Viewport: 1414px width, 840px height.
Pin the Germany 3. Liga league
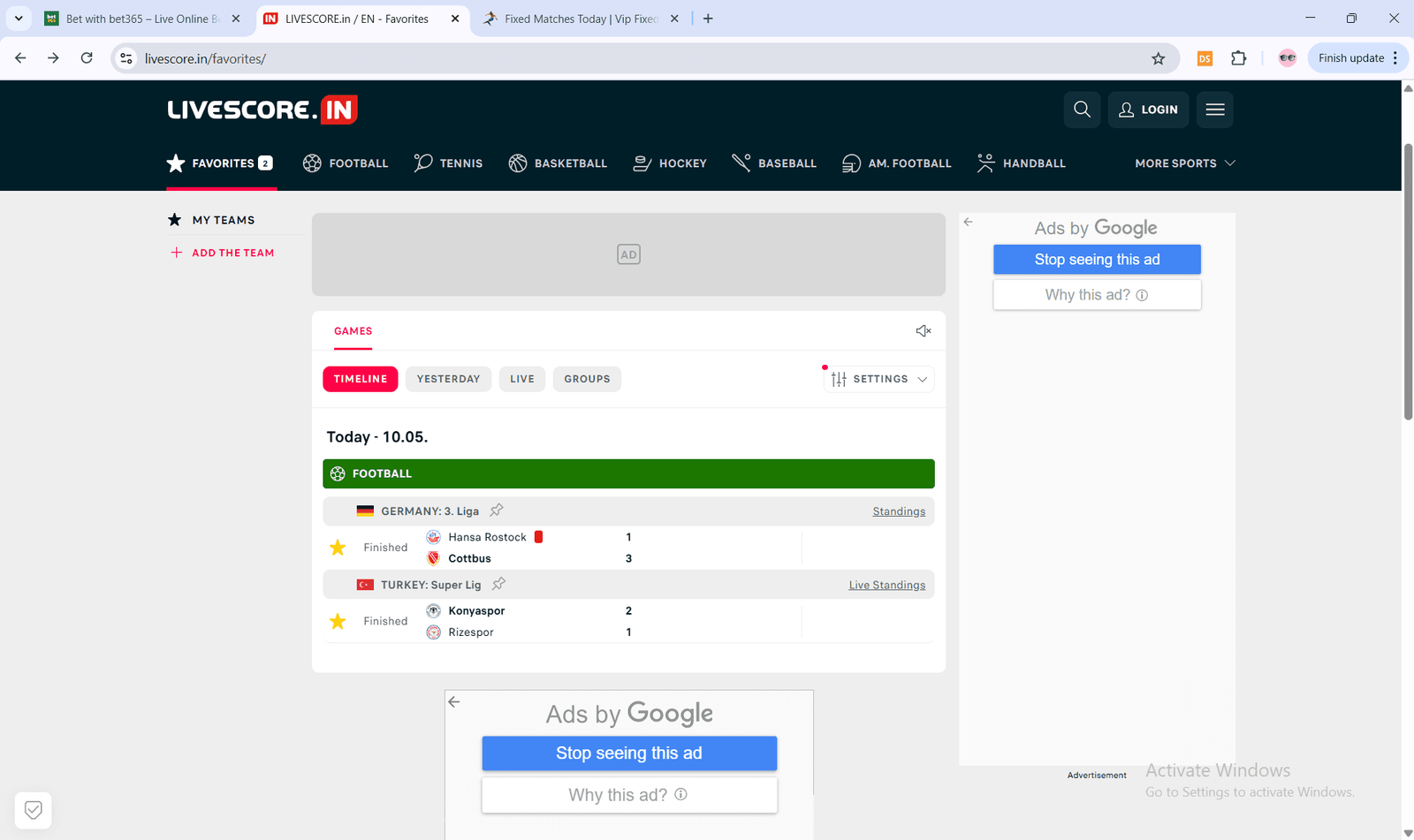coord(497,511)
